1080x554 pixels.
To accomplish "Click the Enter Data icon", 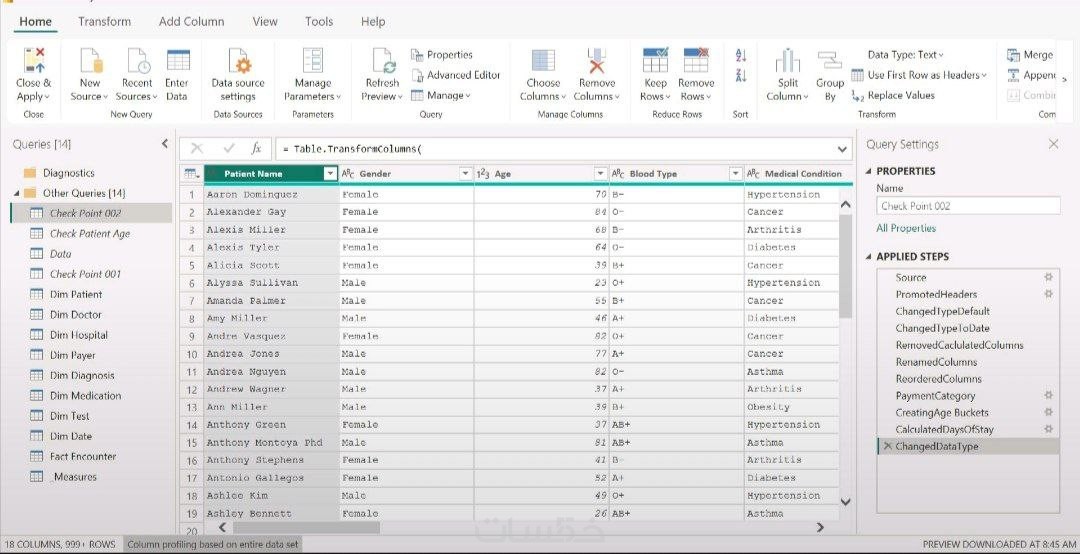I will coord(178,60).
